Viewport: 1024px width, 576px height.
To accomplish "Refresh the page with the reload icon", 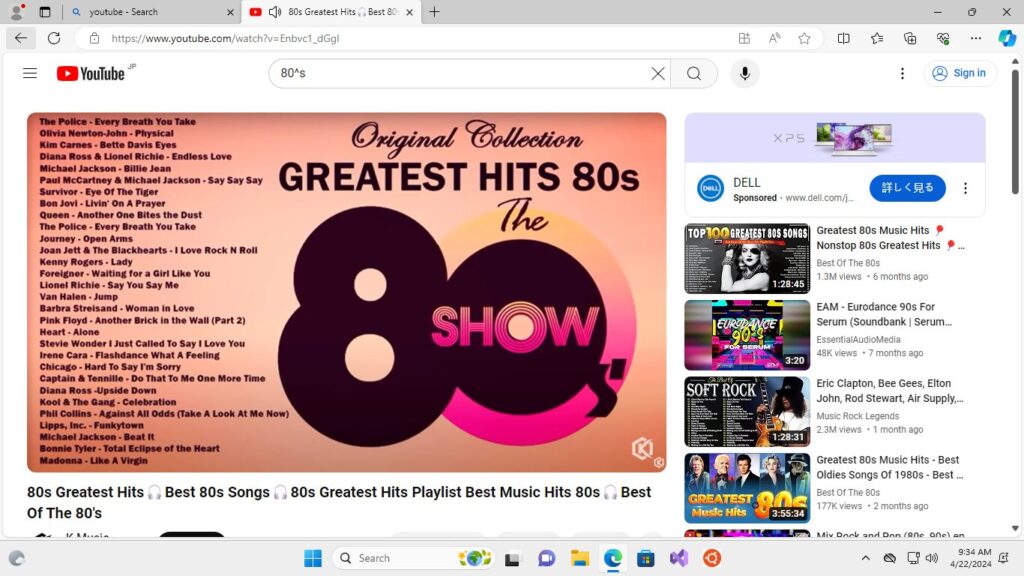I will pos(54,38).
